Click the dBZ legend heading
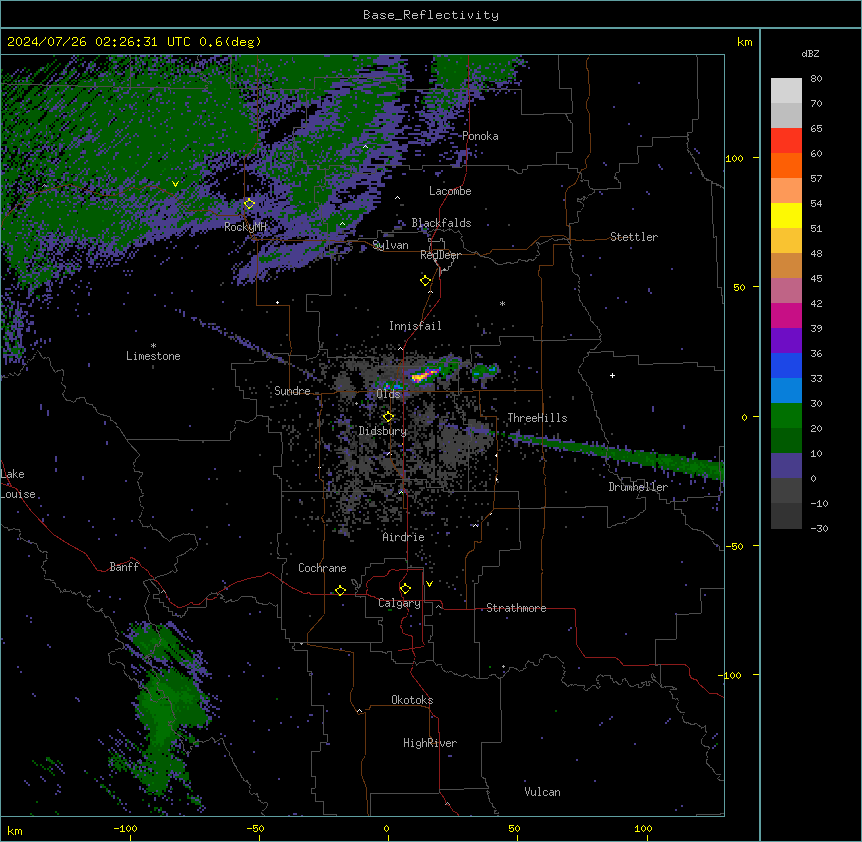This screenshot has width=862, height=842. [x=810, y=54]
